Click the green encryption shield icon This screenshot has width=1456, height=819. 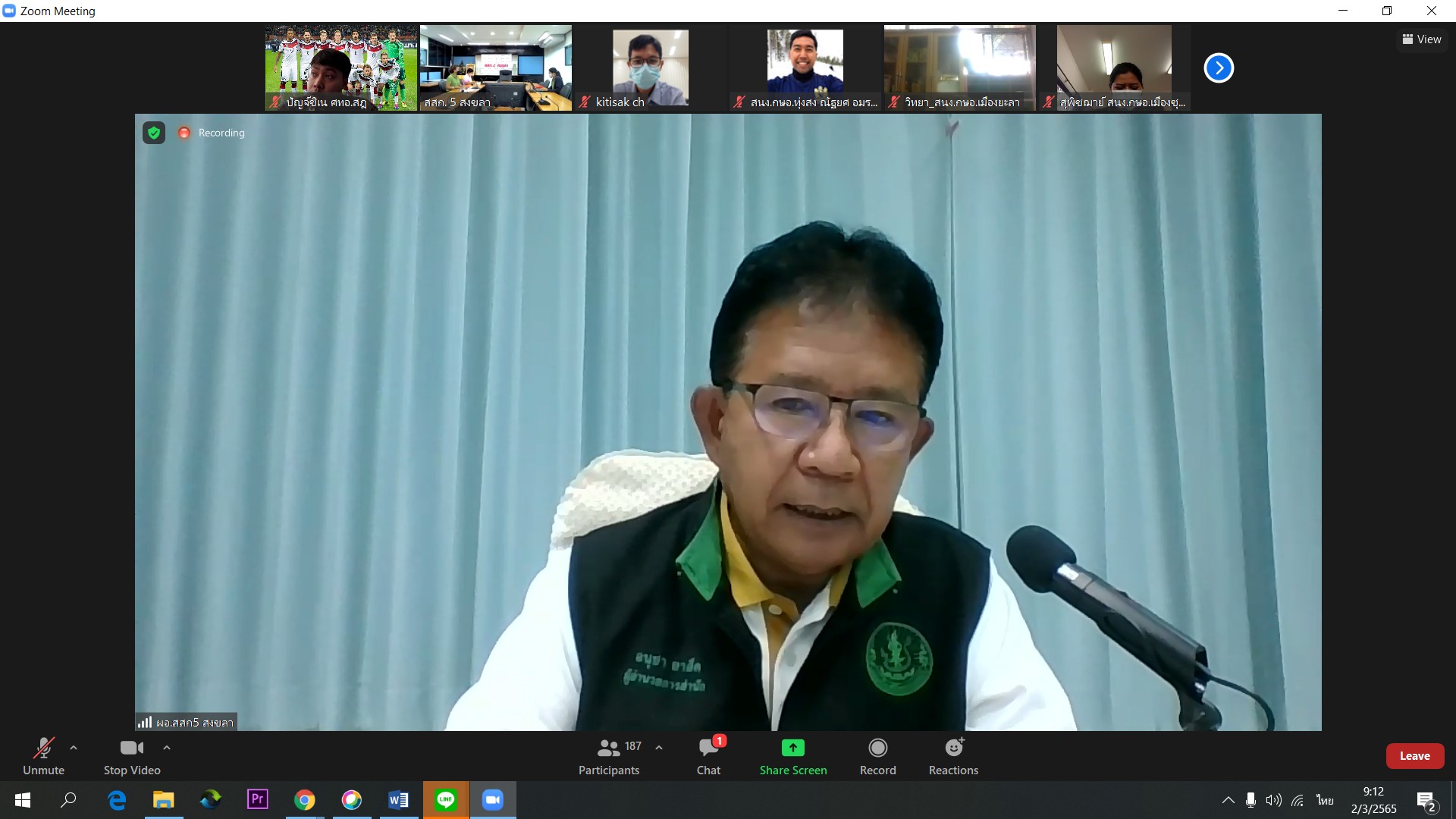tap(154, 133)
